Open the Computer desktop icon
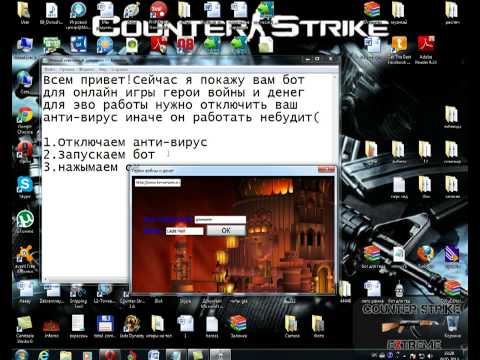This screenshot has height=360, width=480. coord(25,46)
